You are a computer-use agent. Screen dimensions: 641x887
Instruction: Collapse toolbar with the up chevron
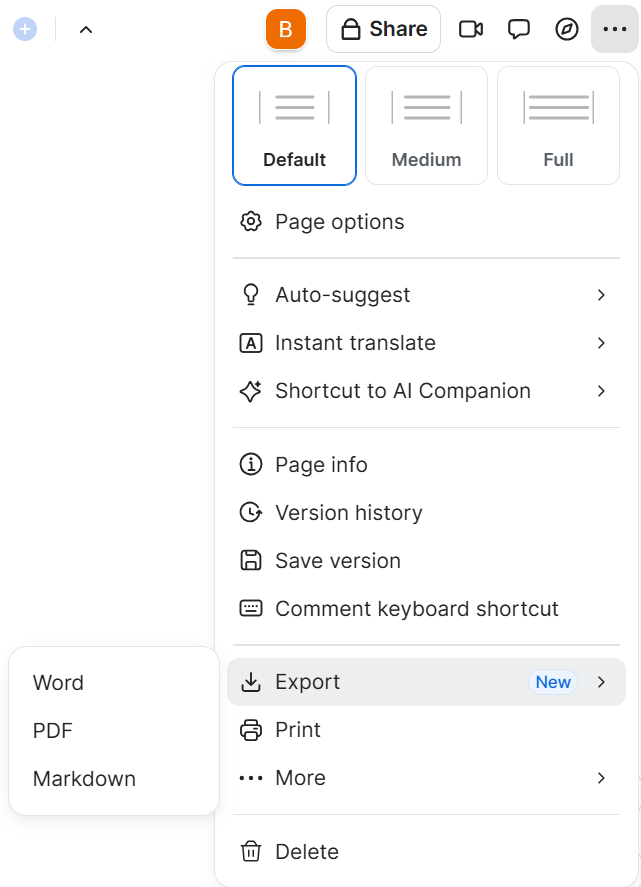(x=86, y=29)
